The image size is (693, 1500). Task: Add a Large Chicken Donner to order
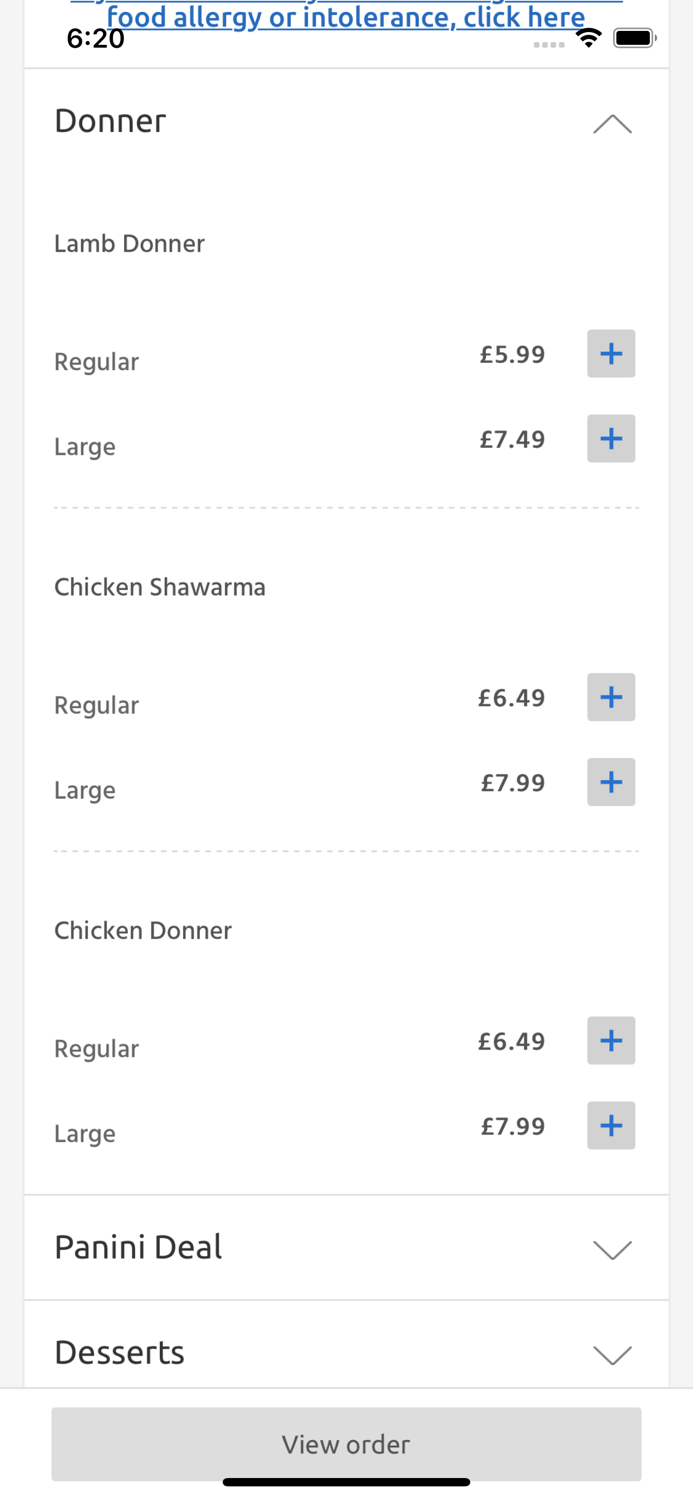click(x=611, y=1125)
